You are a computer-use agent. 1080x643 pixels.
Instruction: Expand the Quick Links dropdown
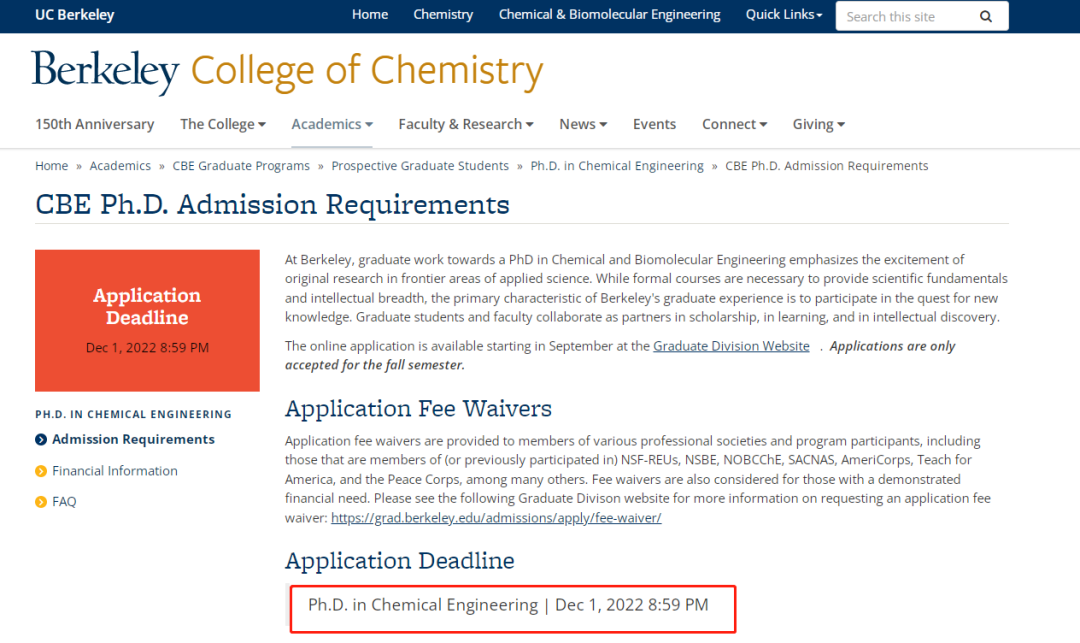point(784,15)
